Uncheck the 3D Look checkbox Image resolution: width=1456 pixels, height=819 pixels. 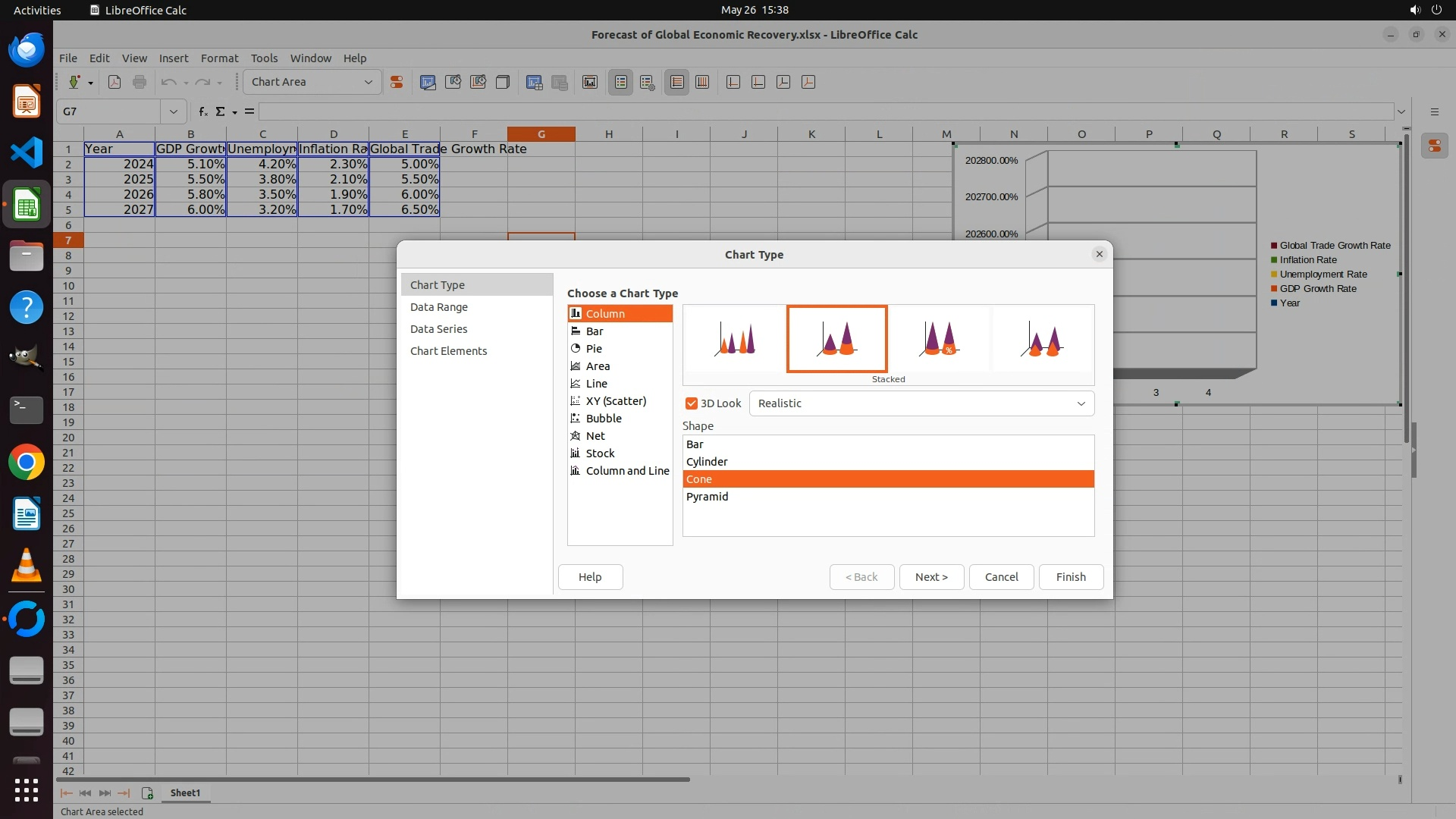[691, 403]
